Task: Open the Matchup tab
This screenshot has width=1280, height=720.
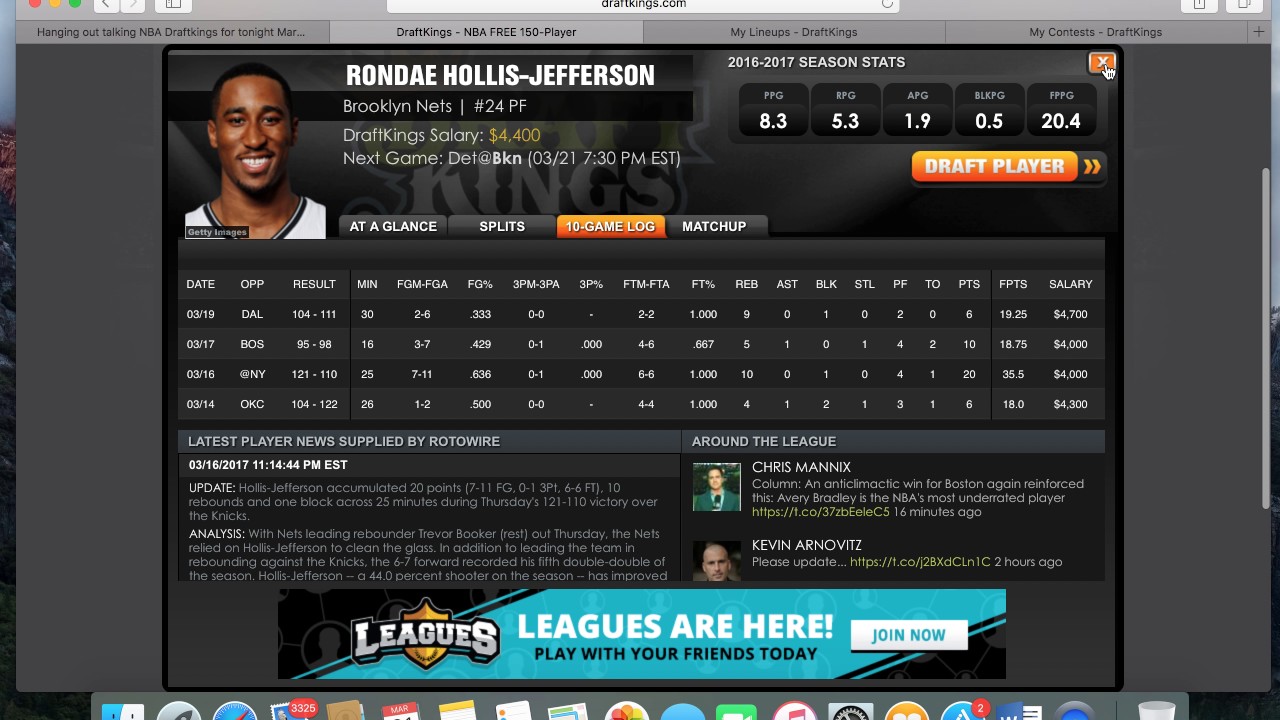Action: (714, 227)
